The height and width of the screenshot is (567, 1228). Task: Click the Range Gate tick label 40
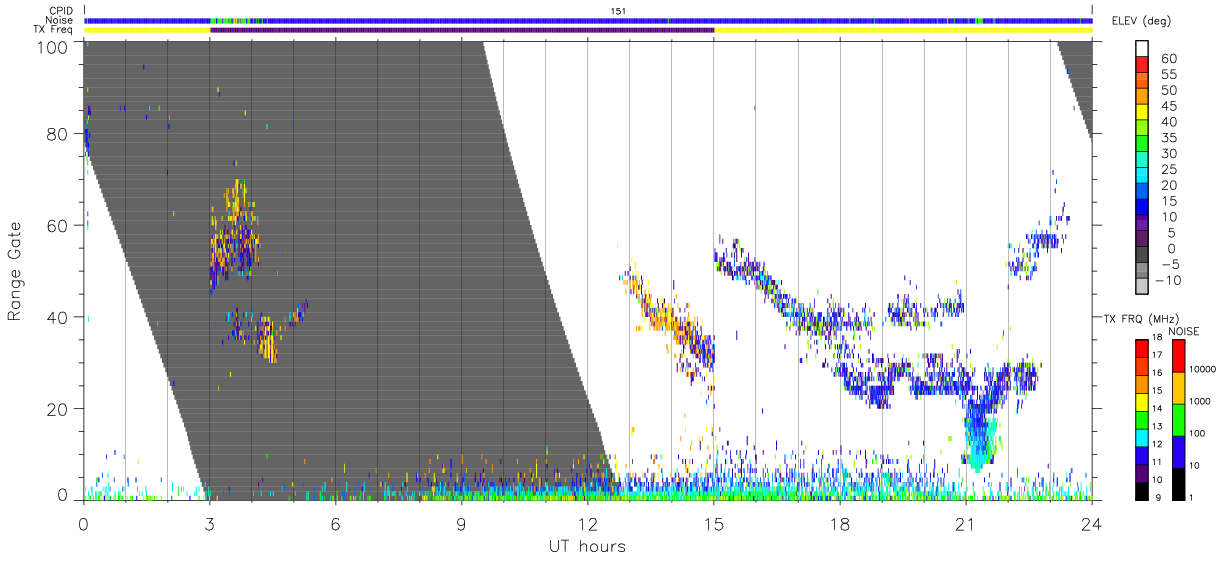click(60, 317)
